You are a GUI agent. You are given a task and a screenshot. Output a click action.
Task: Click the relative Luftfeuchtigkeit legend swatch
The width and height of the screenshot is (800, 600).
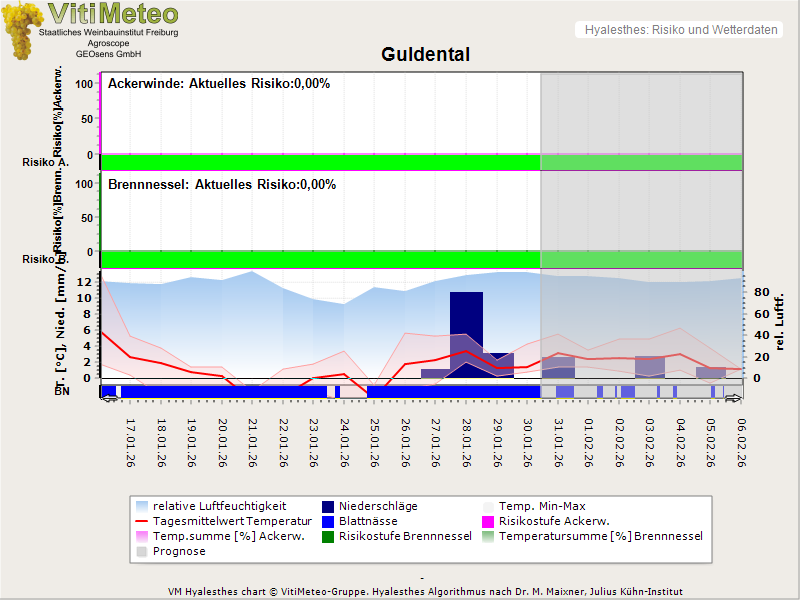pyautogui.click(x=143, y=506)
